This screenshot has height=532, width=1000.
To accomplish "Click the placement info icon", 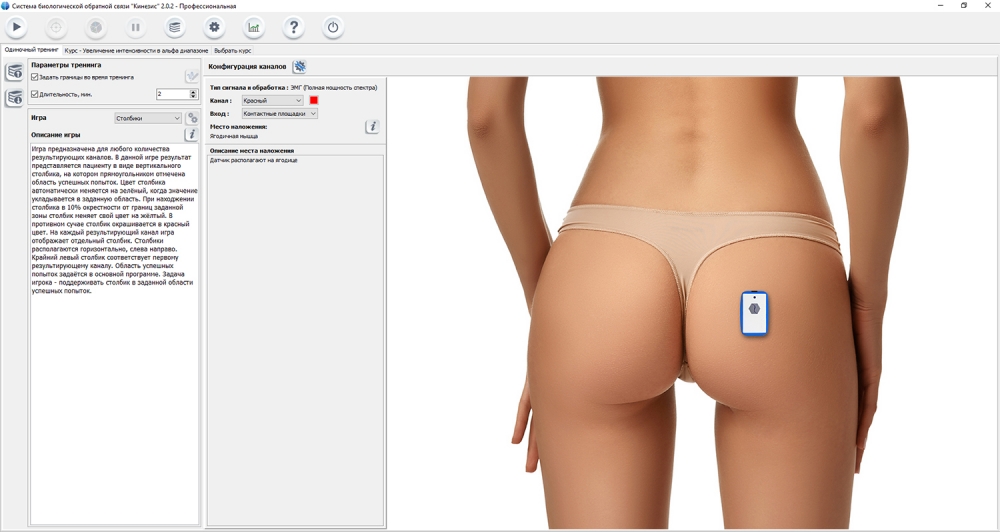I will point(372,127).
